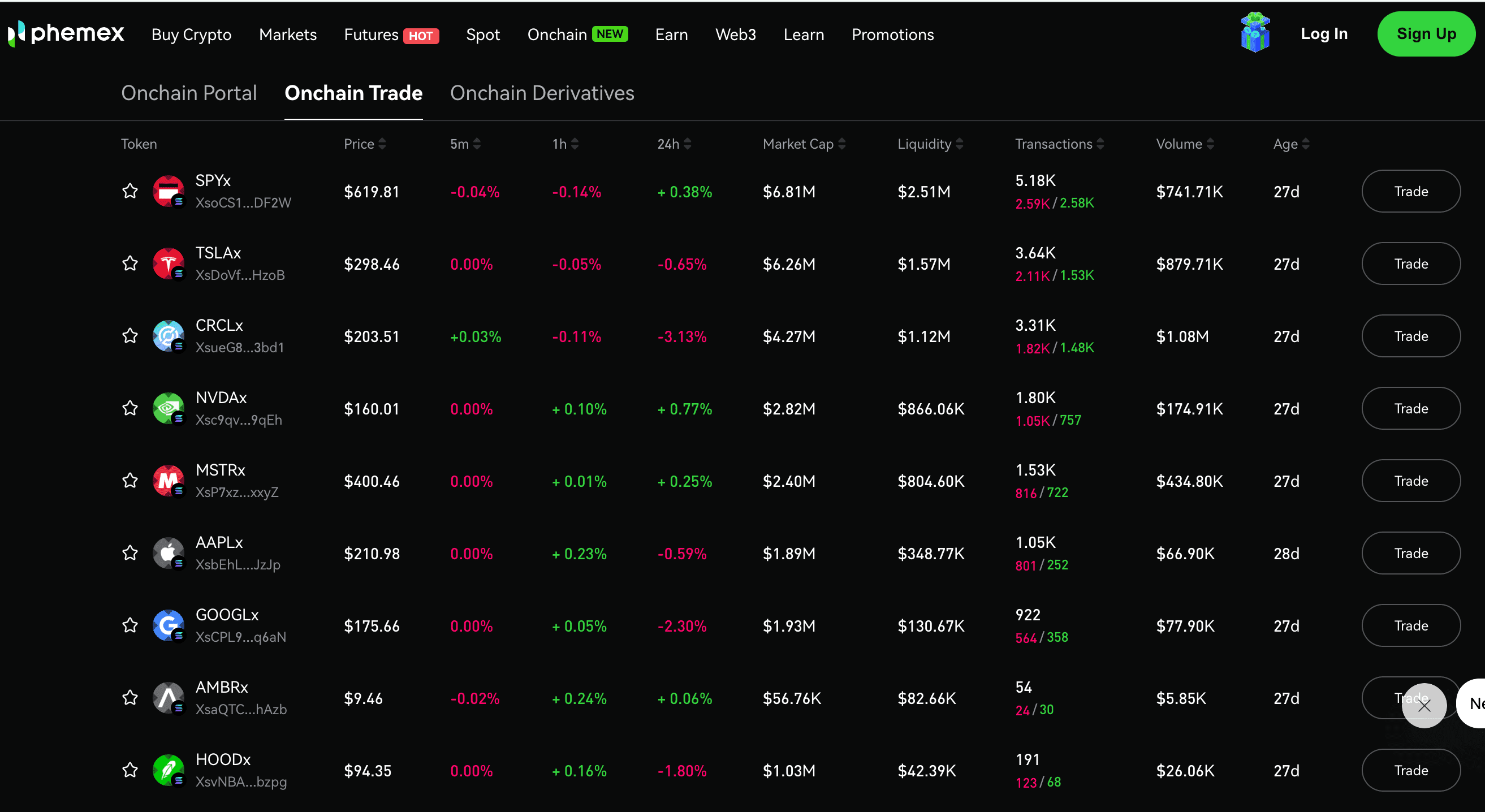Trade the AAPLx token

click(x=1410, y=553)
